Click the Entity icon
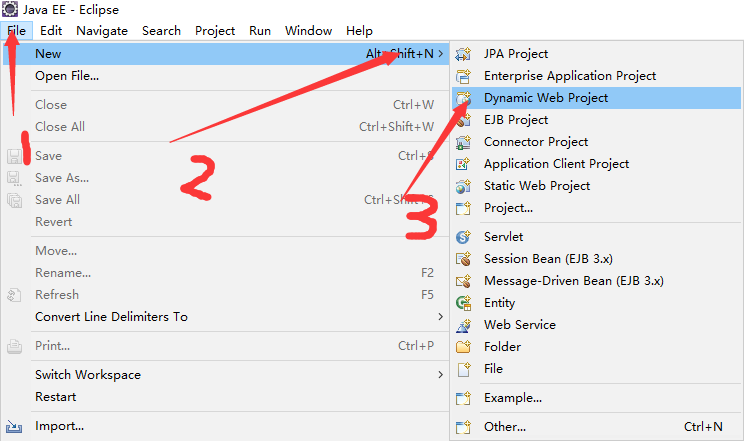Screen dimensions: 744x441 pyautogui.click(x=463, y=303)
